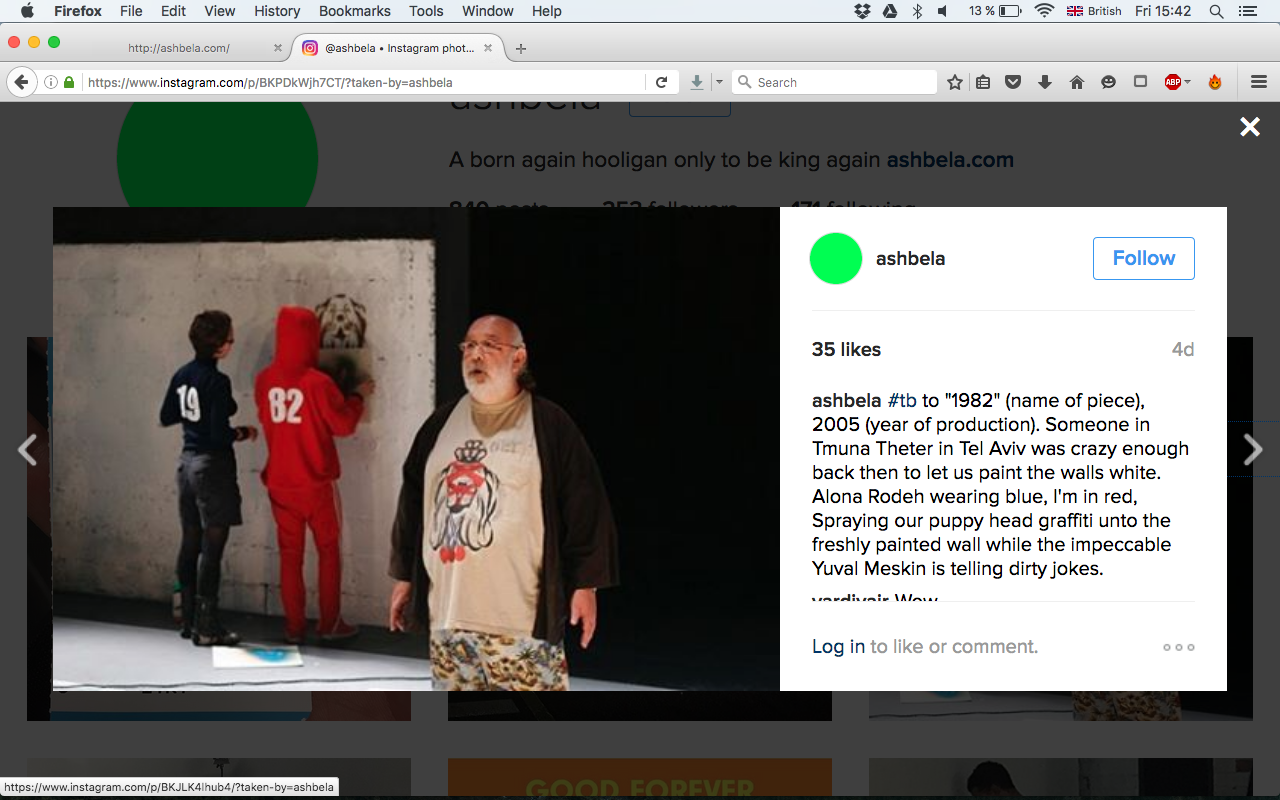Screen dimensions: 1280x800
Task: Click the 1982 performance photo
Action: pyautogui.click(x=416, y=449)
